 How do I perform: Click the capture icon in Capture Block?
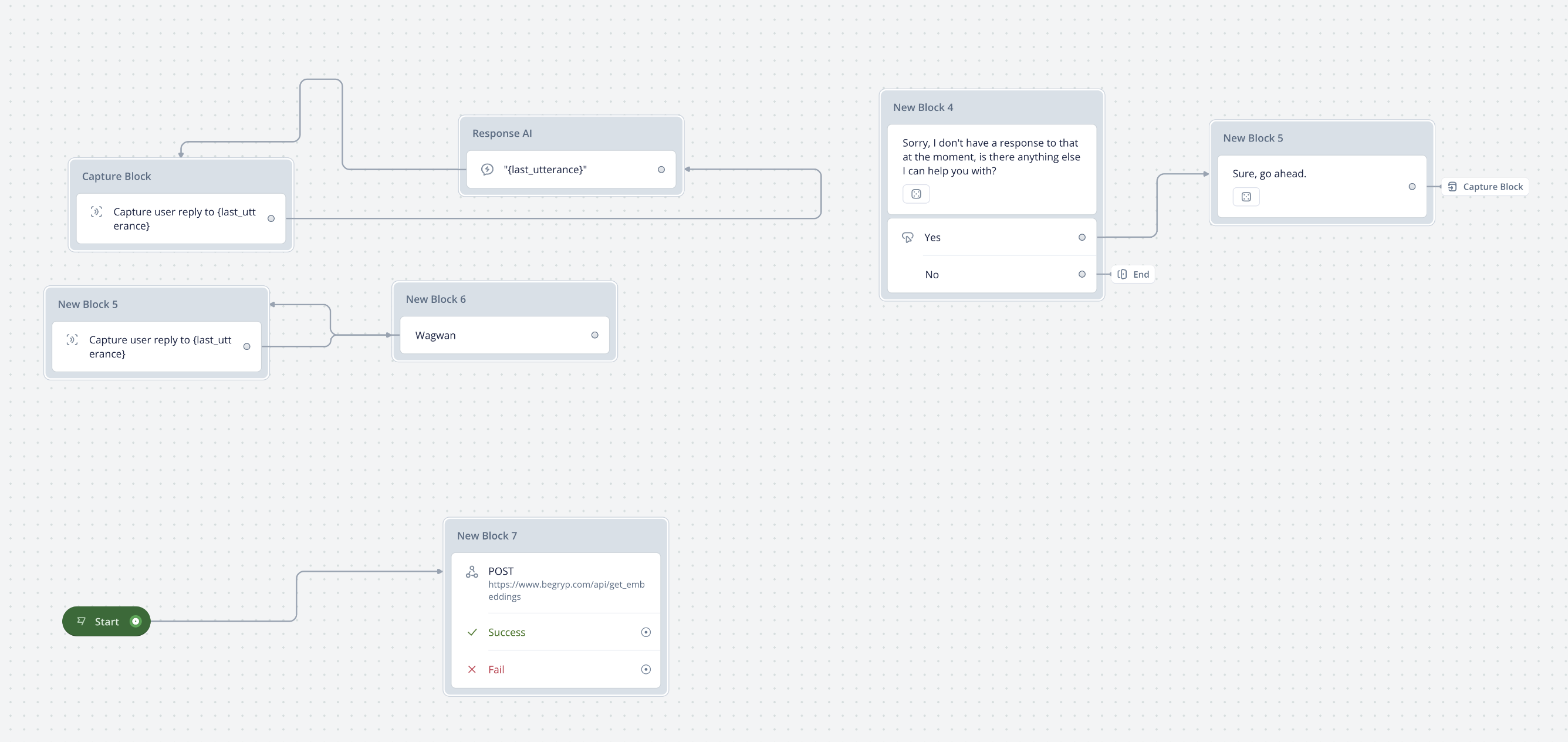[x=96, y=212]
